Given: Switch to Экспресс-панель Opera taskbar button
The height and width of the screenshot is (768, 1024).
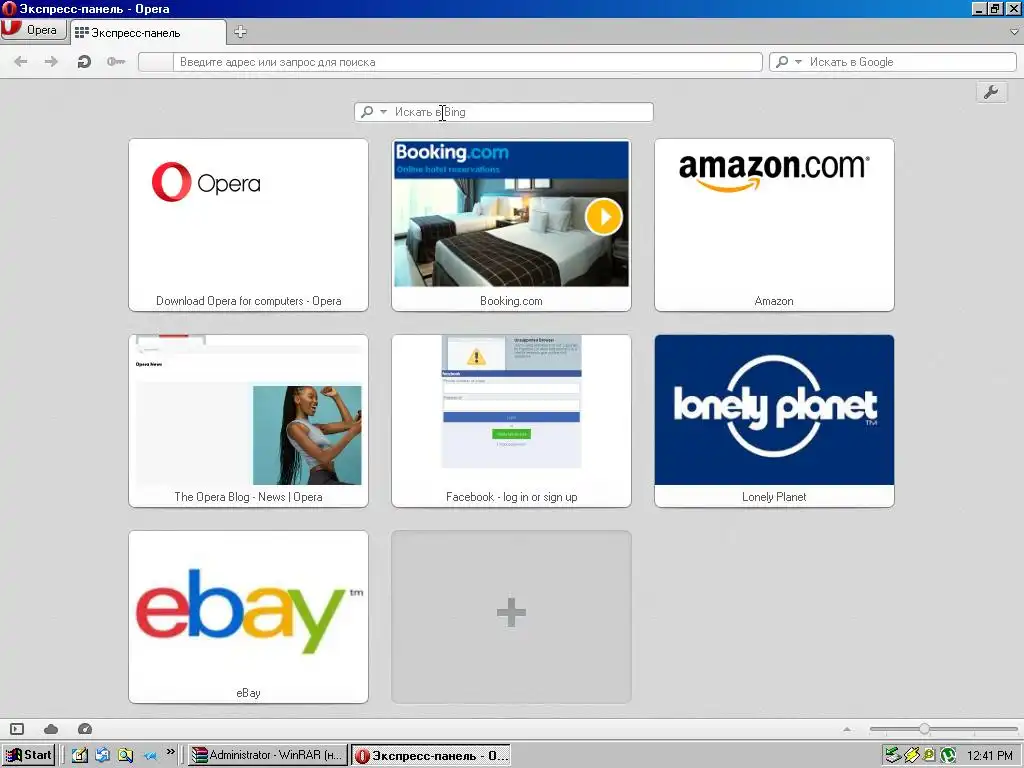Looking at the screenshot, I should [x=431, y=756].
